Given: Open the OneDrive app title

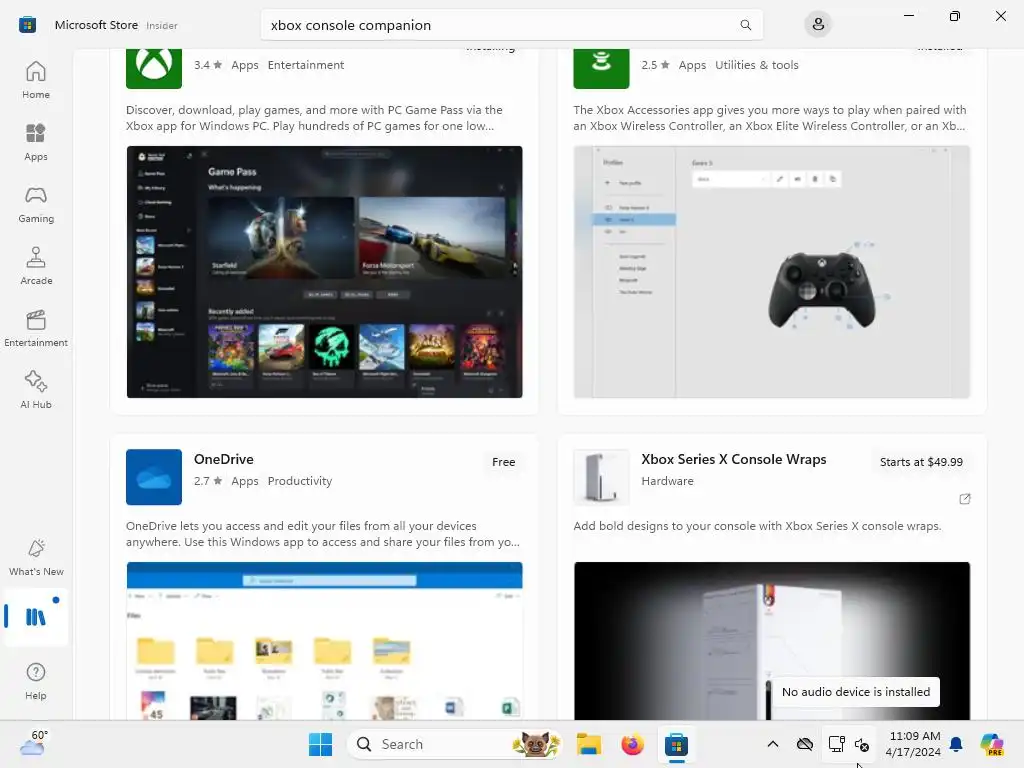Looking at the screenshot, I should pos(223,459).
